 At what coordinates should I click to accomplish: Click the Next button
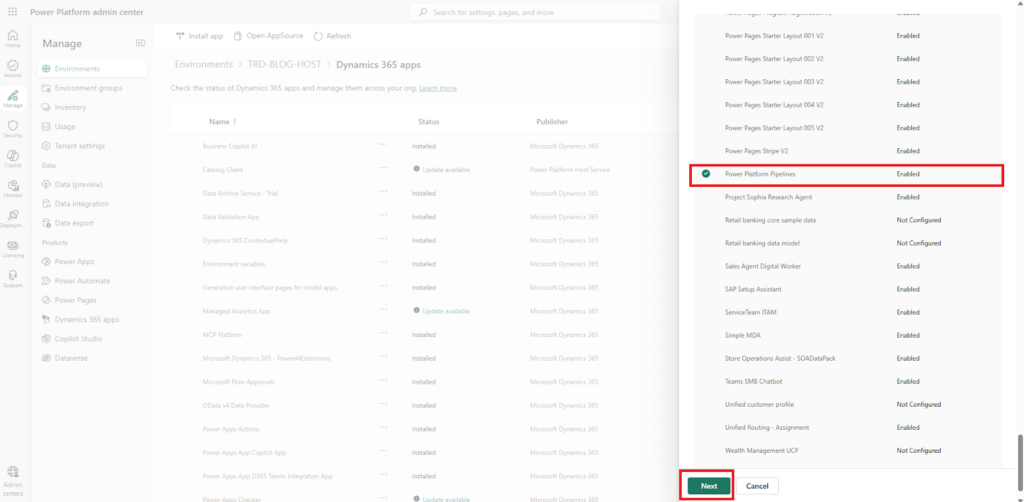click(x=709, y=485)
